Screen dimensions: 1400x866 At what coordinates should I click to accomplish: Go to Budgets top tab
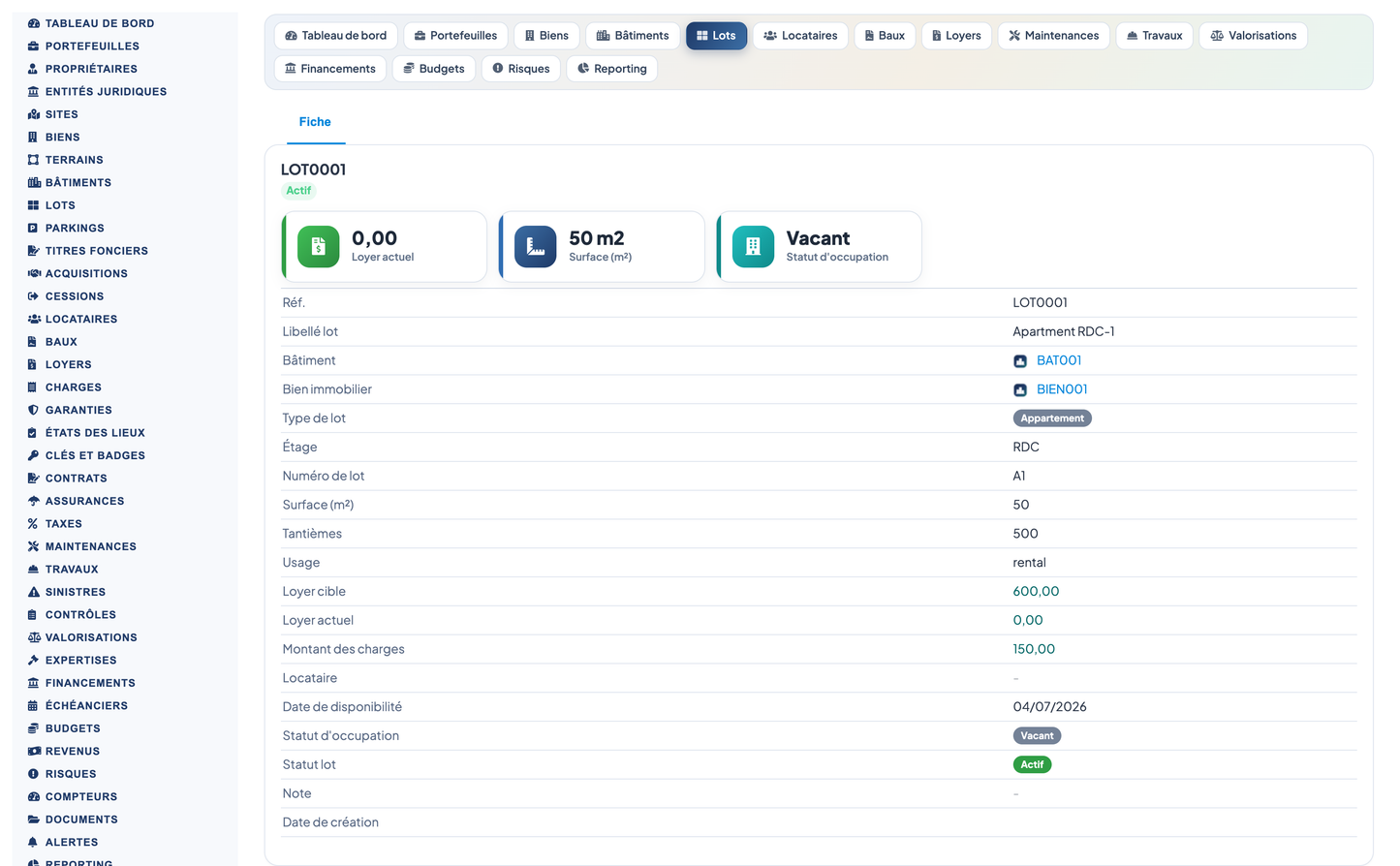point(434,69)
